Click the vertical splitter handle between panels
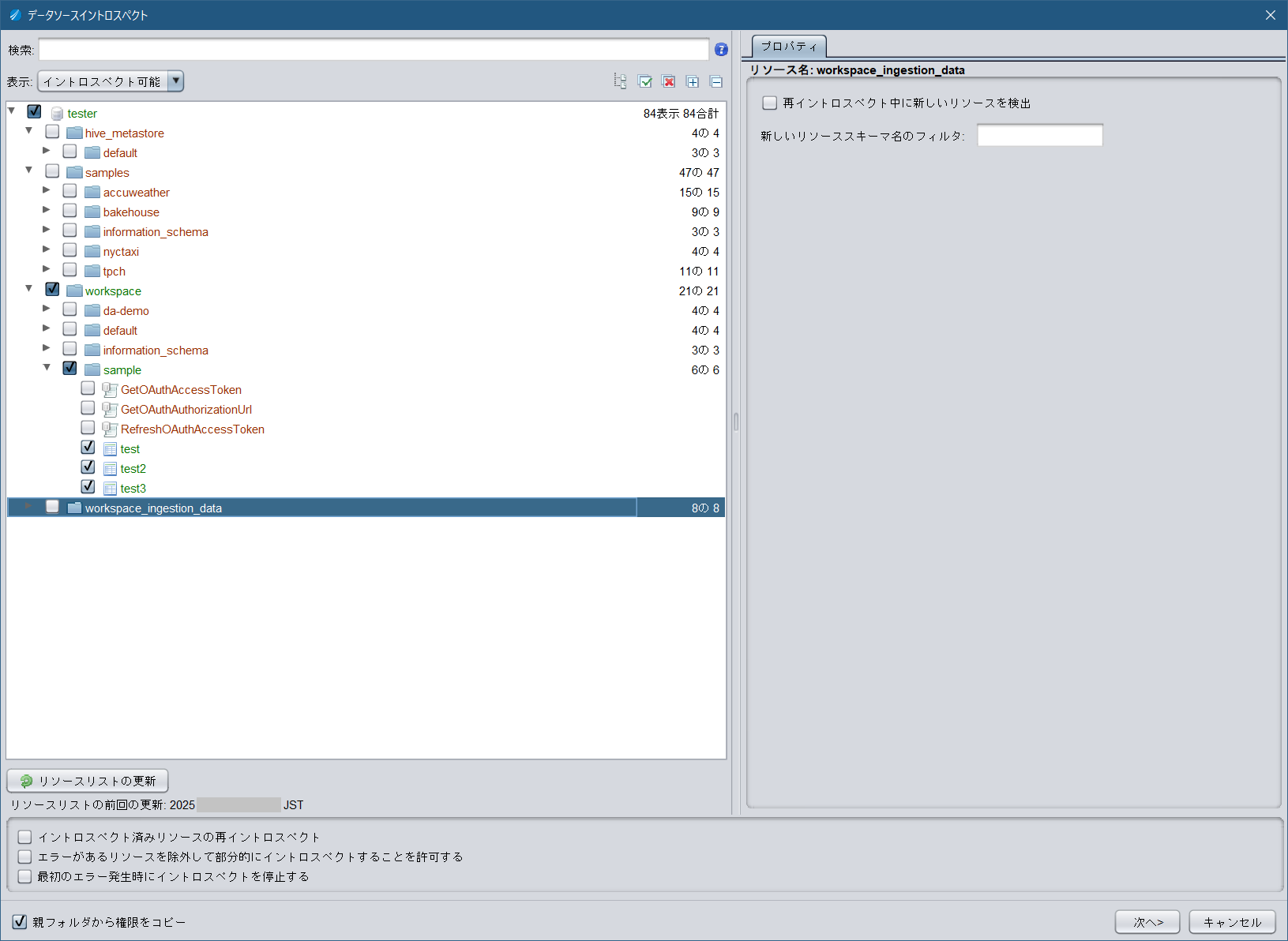The width and height of the screenshot is (1288, 941). tap(736, 422)
